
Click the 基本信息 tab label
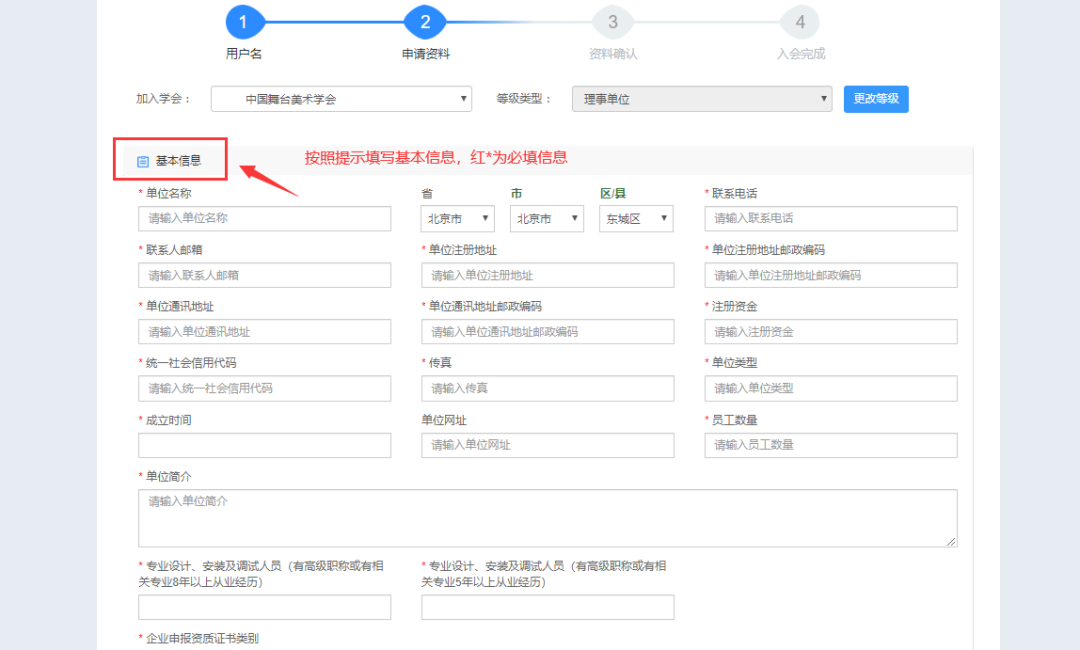pyautogui.click(x=178, y=161)
